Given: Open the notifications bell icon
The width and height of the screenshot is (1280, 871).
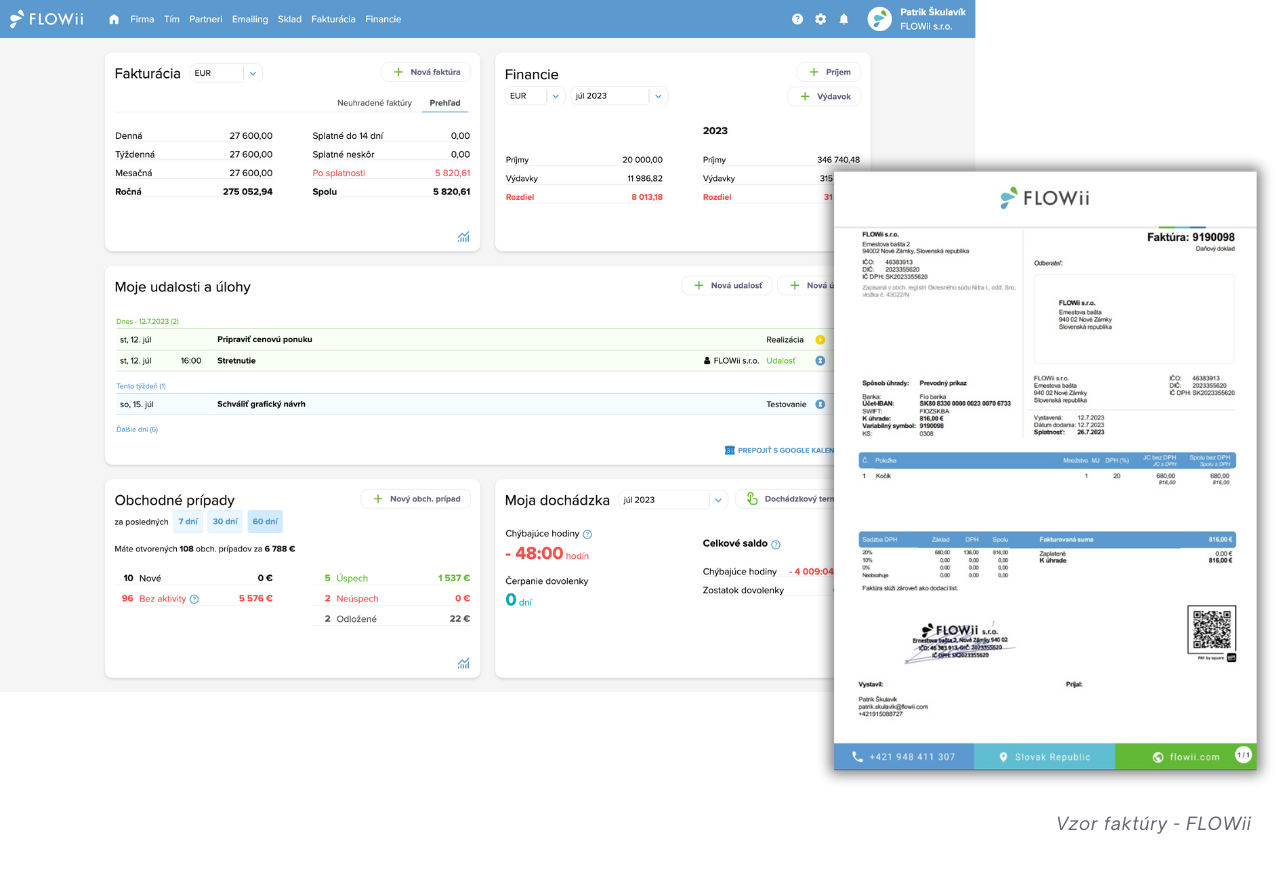Looking at the screenshot, I should 843,19.
